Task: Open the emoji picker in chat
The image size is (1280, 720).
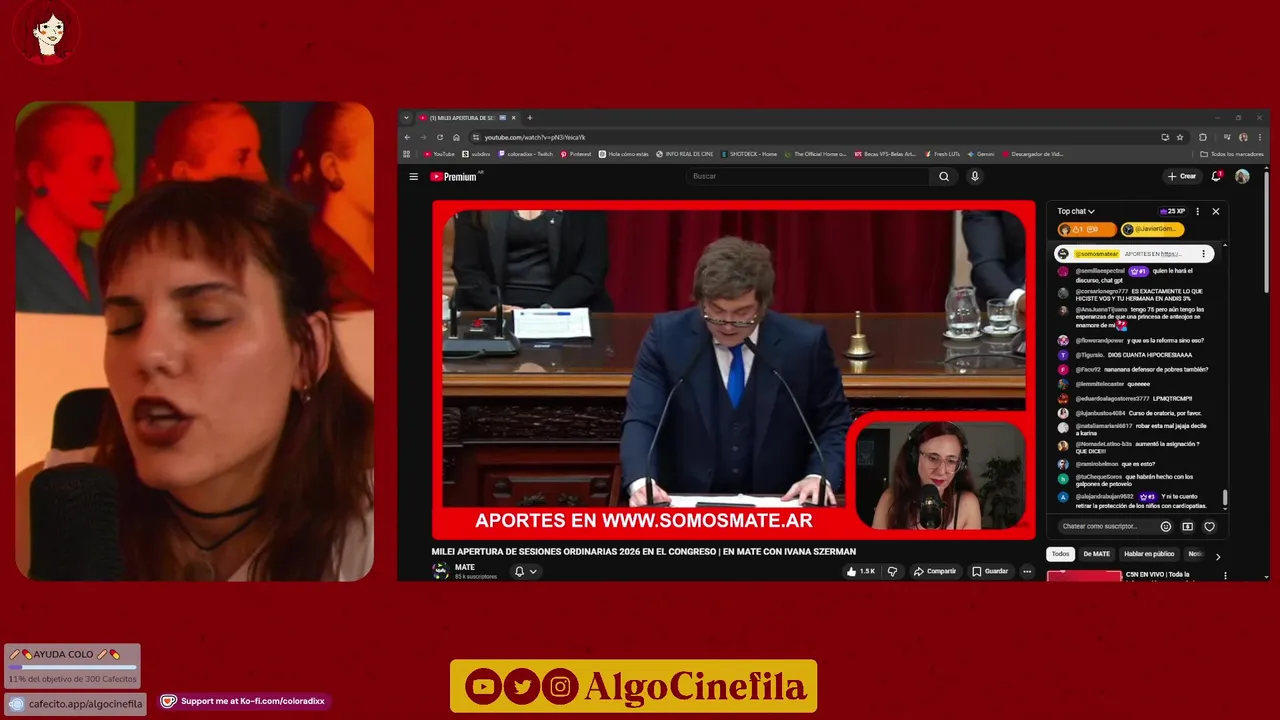Action: tap(1166, 526)
